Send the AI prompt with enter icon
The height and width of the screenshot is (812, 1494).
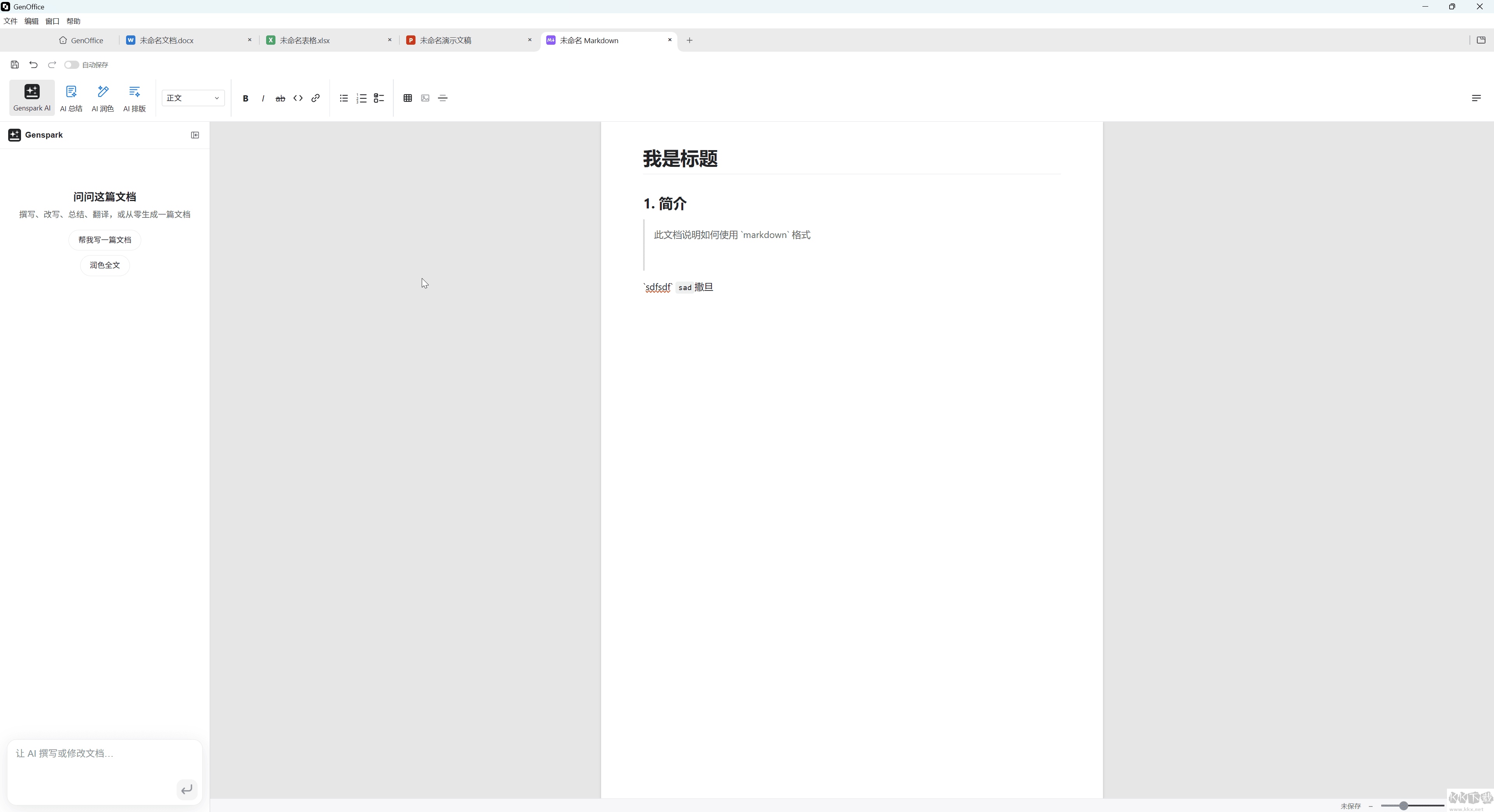[x=187, y=789]
